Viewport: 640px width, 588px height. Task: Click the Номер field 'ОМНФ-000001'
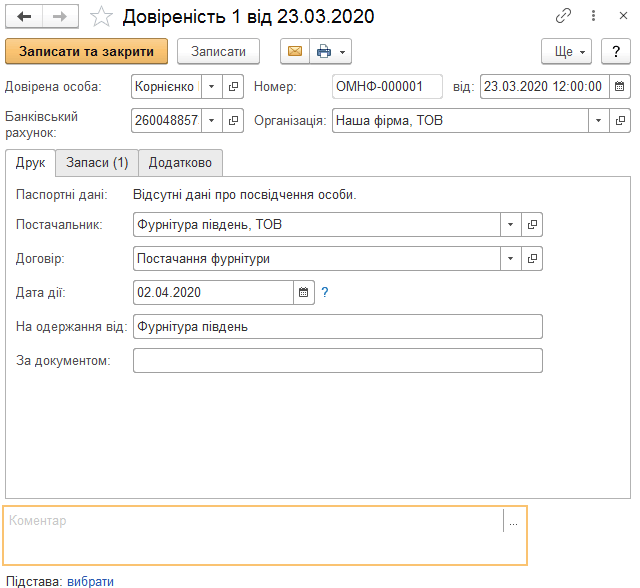387,87
